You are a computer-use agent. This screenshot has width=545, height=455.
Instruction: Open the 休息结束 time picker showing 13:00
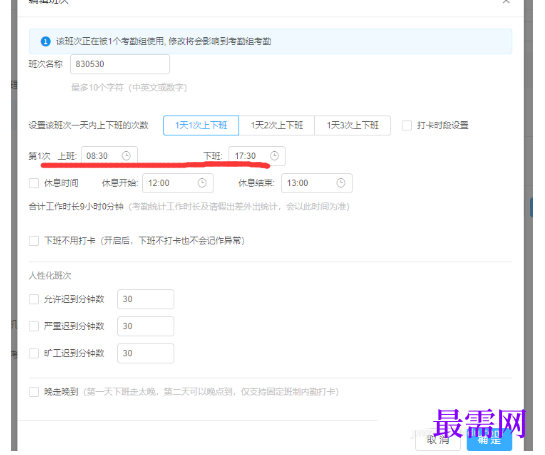click(317, 183)
